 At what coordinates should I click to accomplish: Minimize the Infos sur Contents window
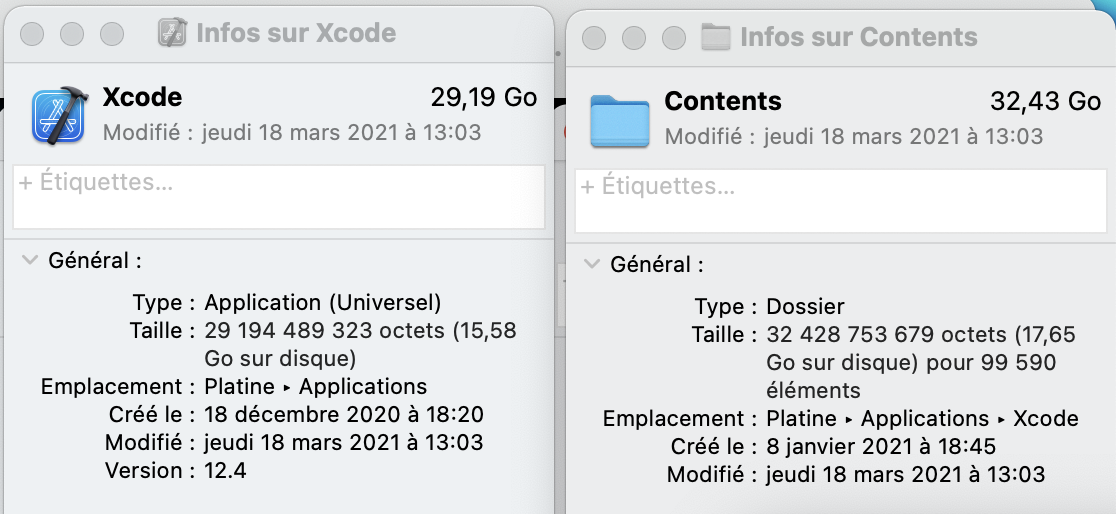634,38
